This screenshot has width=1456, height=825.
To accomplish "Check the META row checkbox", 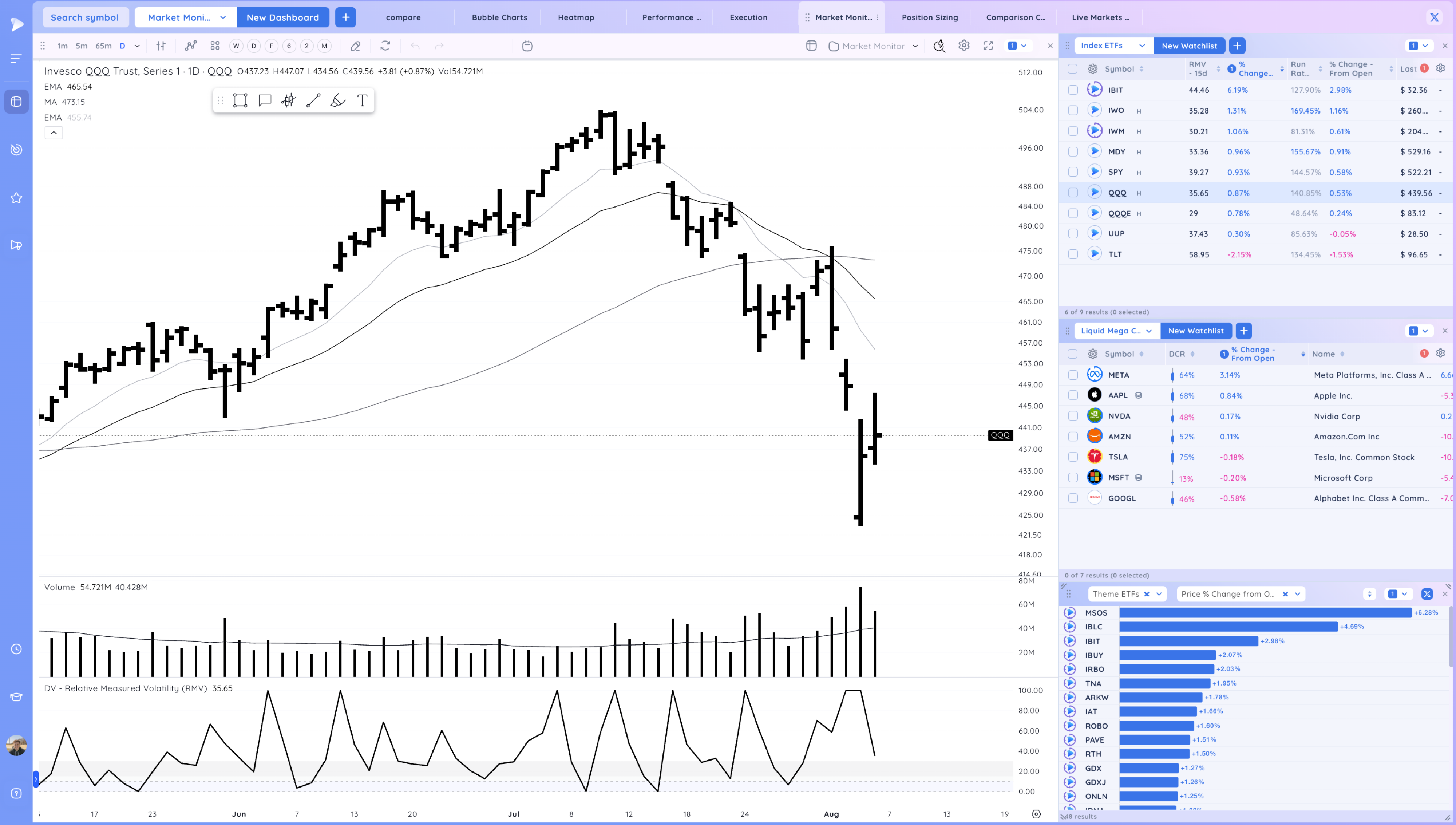I will point(1073,375).
